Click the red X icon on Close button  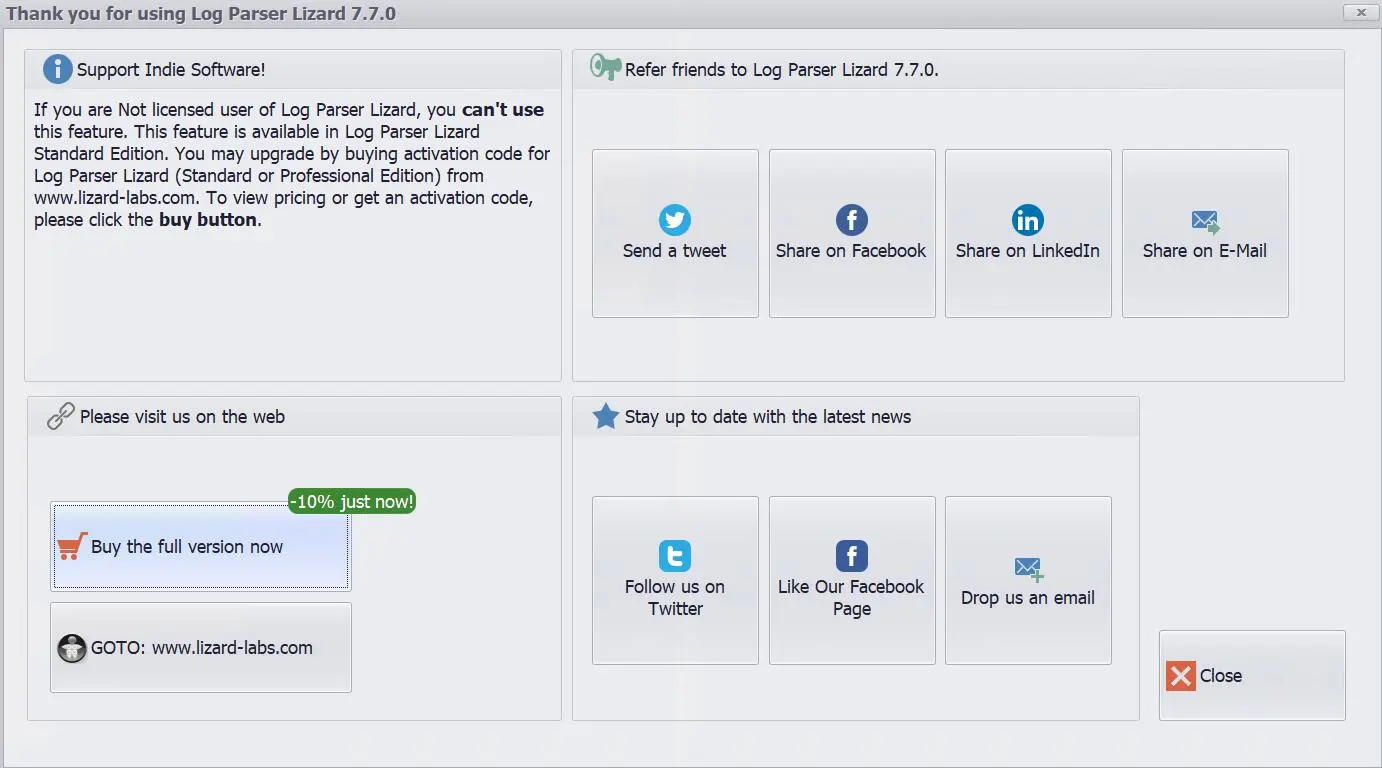(1181, 676)
